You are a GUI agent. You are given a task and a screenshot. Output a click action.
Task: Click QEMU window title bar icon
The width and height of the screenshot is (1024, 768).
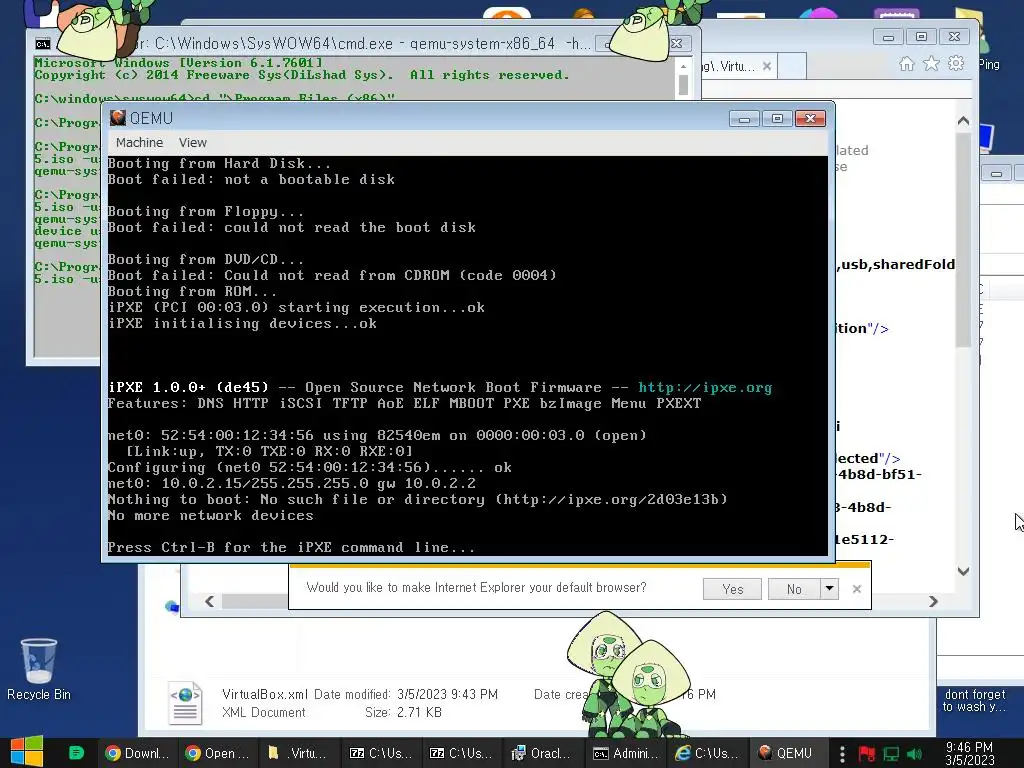118,118
